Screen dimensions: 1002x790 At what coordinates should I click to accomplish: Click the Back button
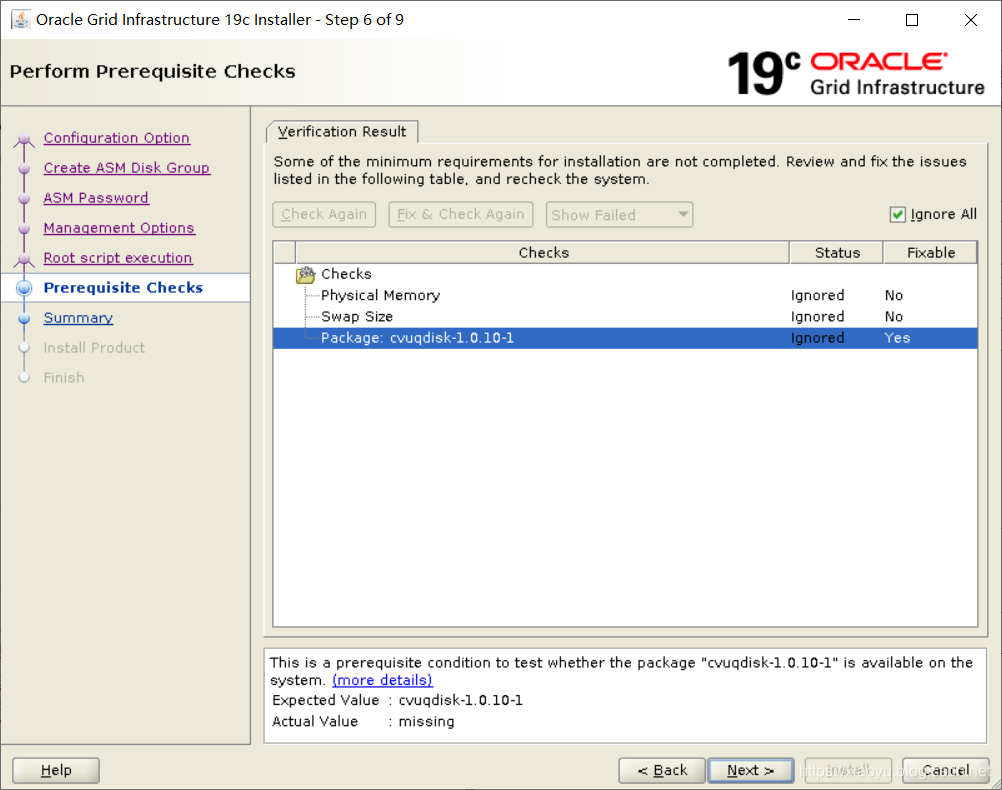click(x=662, y=770)
